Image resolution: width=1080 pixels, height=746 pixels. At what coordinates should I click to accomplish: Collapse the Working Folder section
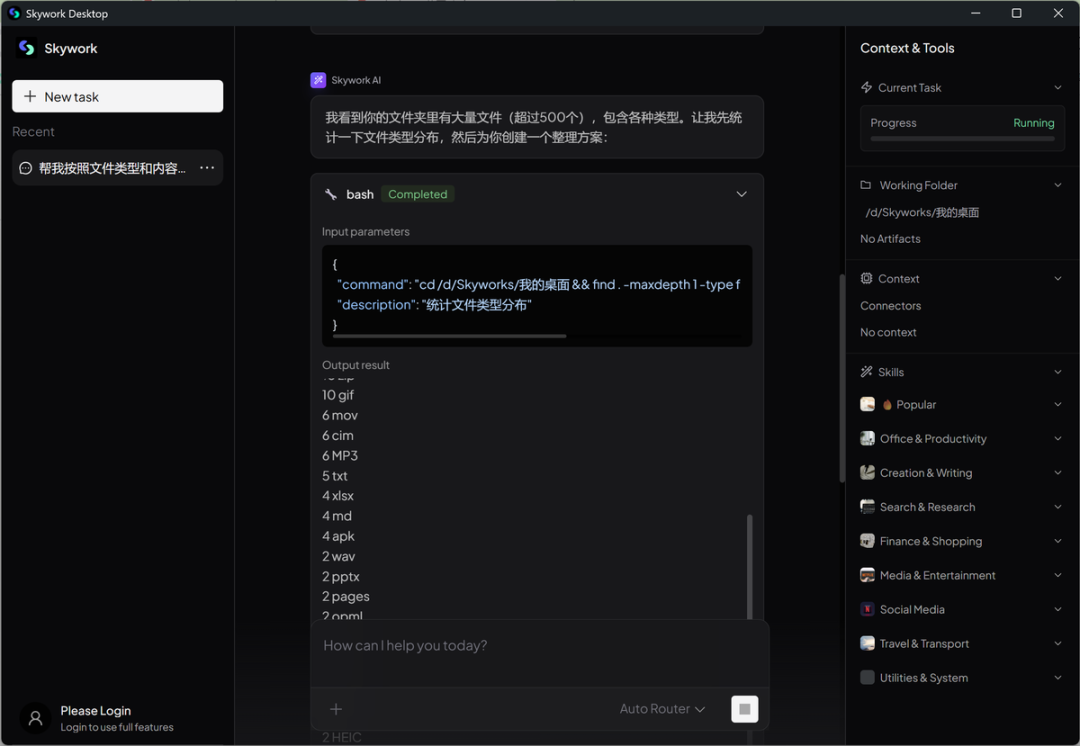click(1058, 185)
